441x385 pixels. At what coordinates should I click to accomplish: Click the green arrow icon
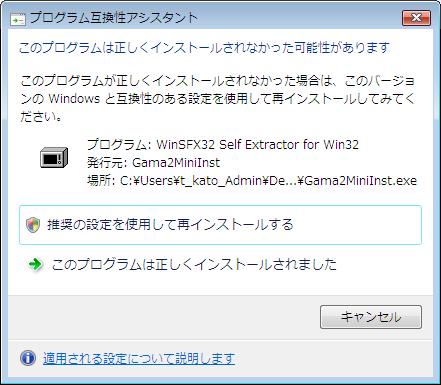pyautogui.click(x=35, y=265)
